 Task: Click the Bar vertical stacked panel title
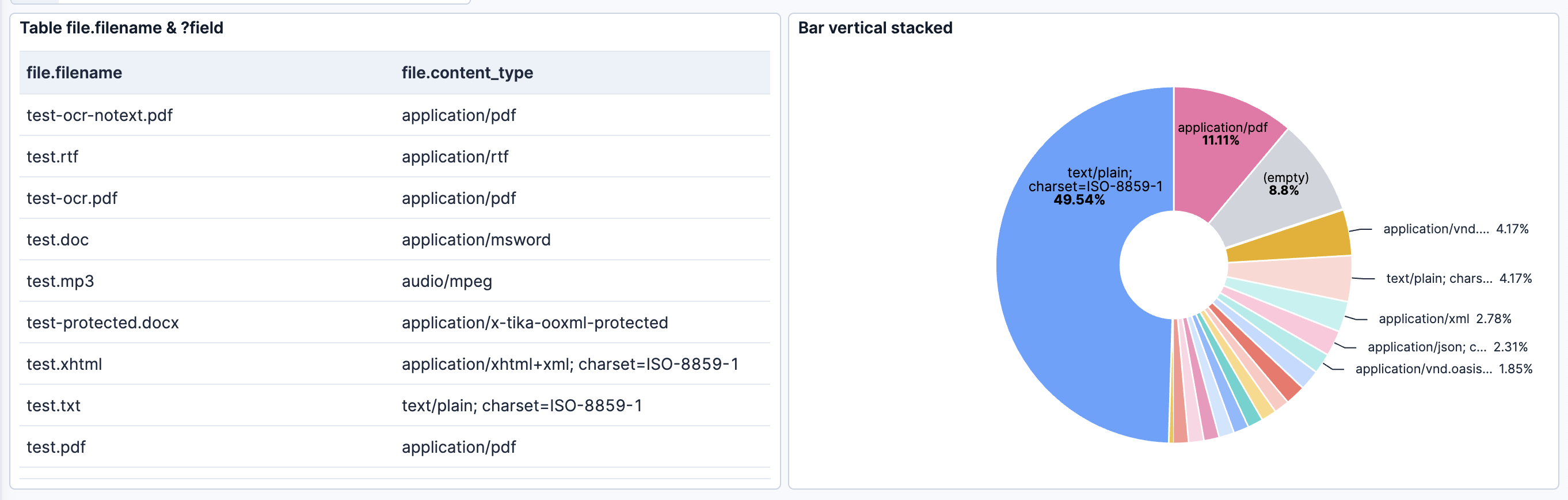pyautogui.click(x=875, y=28)
